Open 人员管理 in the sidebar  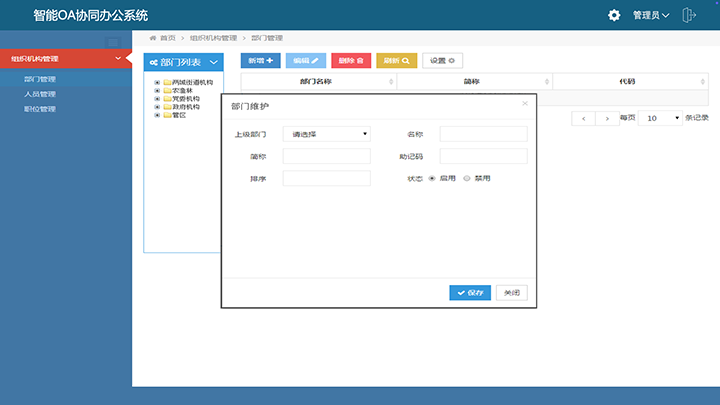click(40, 94)
